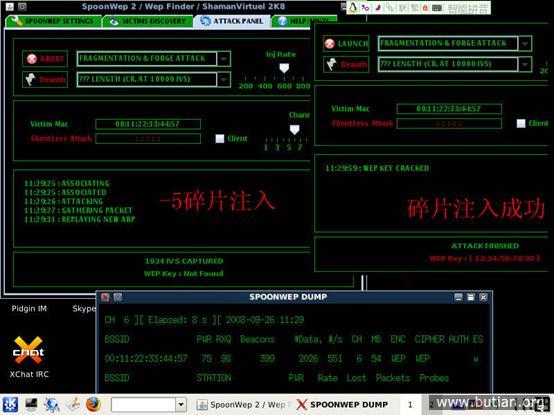554x415 pixels.
Task: Click the taskbar command input box
Action: click(x=143, y=405)
